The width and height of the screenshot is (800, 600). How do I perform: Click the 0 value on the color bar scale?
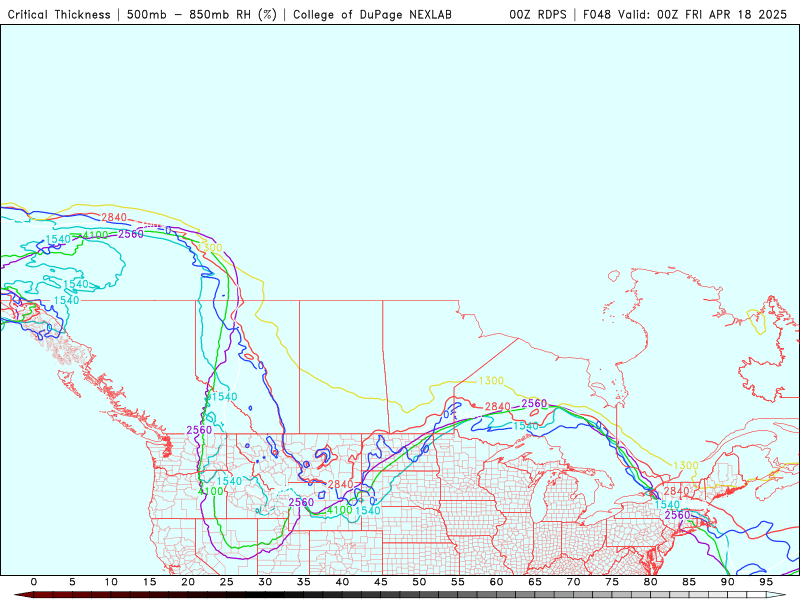click(34, 582)
